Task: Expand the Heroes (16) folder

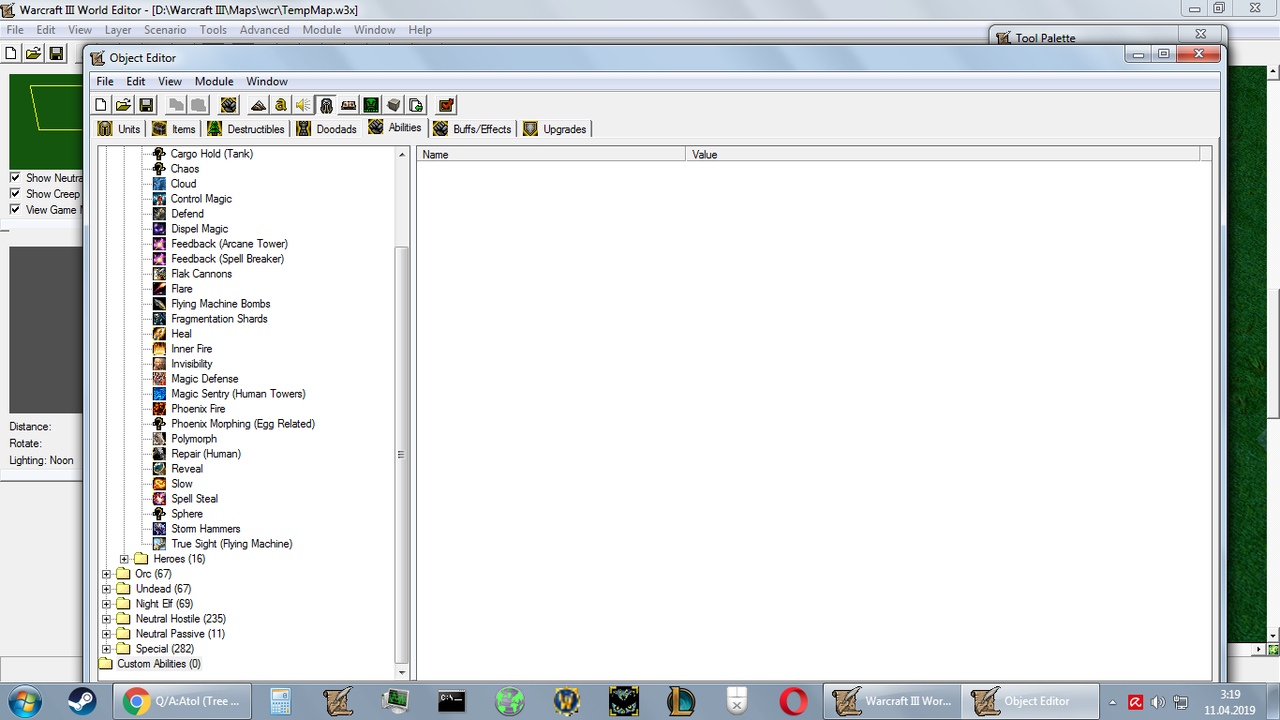Action: (x=124, y=559)
